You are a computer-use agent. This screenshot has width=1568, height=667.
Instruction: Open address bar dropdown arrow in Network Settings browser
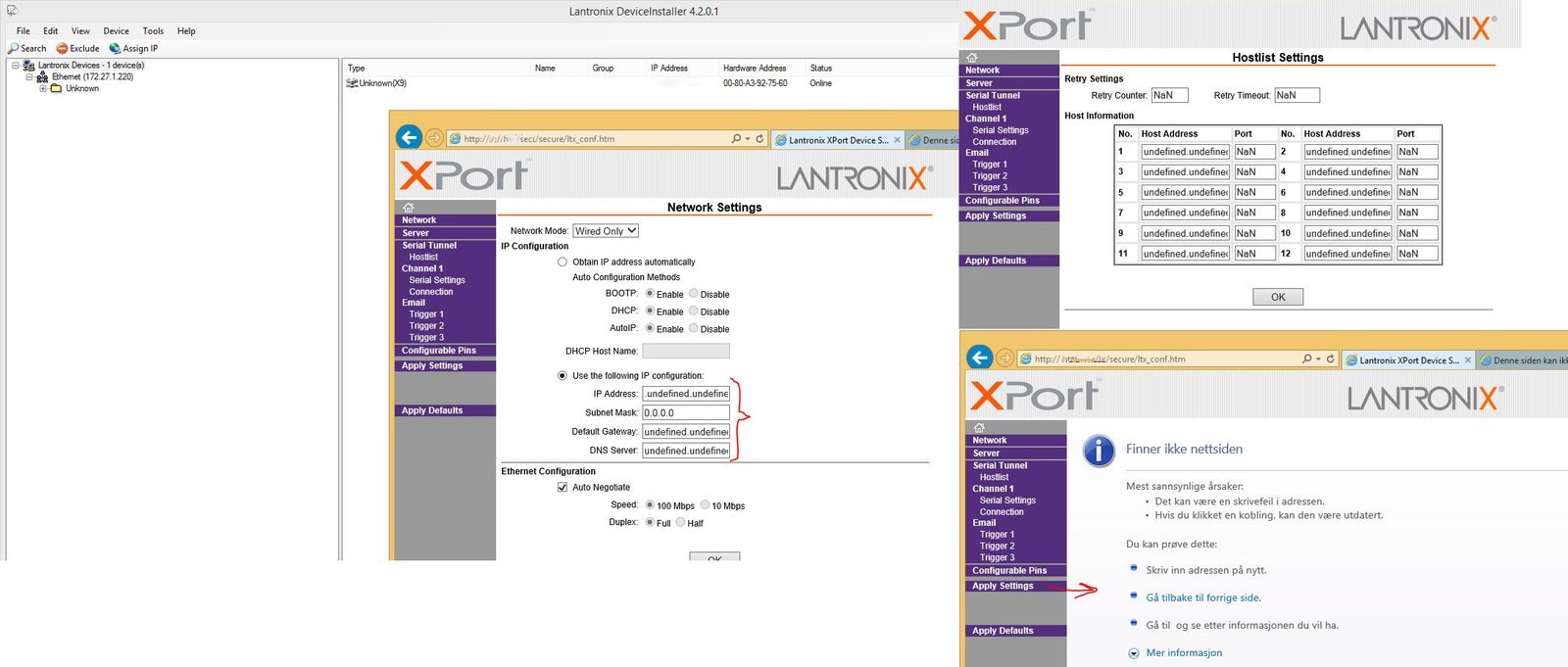pos(748,139)
